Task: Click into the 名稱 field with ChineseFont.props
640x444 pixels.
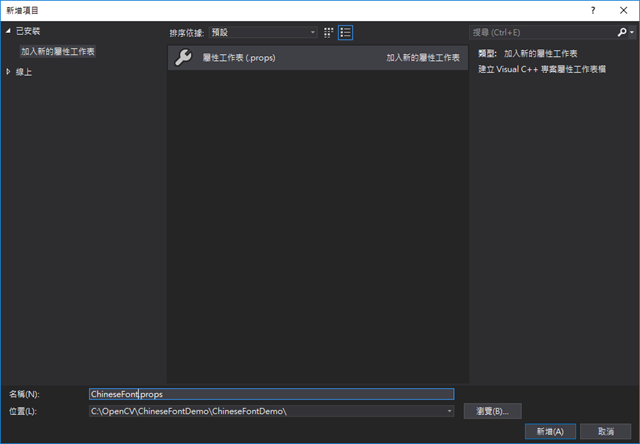Action: click(271, 394)
